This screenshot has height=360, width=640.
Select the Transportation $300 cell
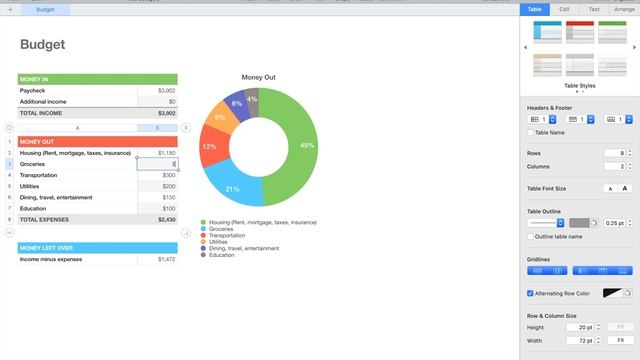click(158, 175)
